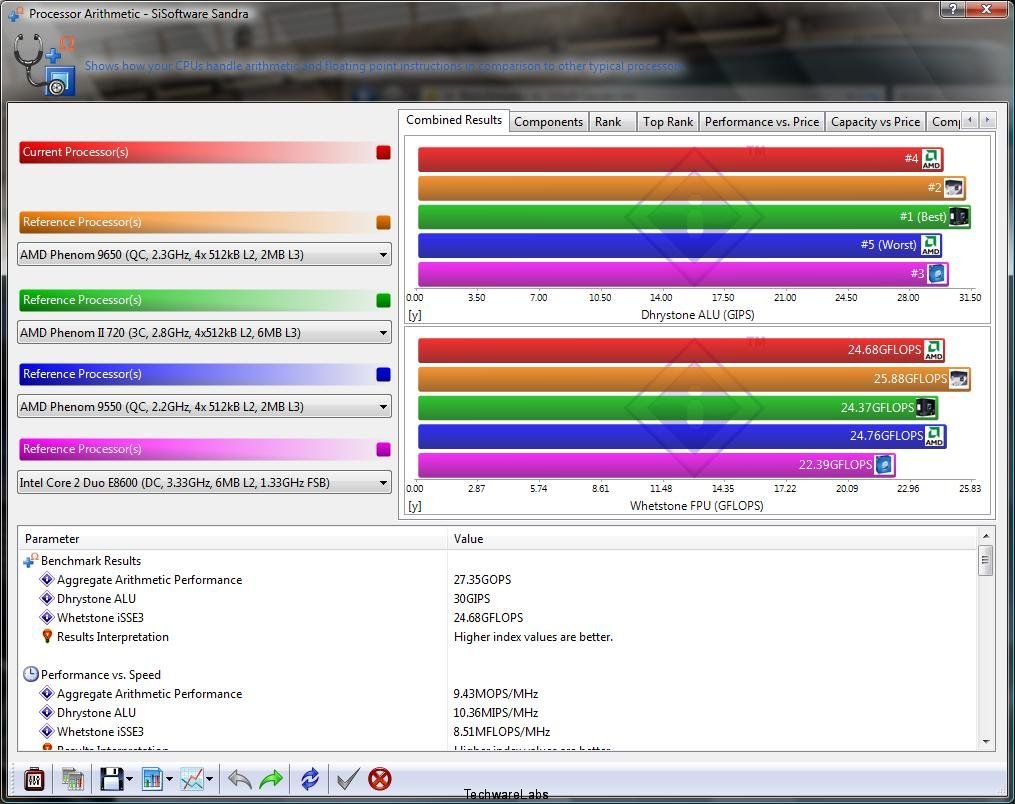Click the red 24.68GFLOPS Whetstone bar
This screenshot has height=804, width=1015.
pos(680,350)
